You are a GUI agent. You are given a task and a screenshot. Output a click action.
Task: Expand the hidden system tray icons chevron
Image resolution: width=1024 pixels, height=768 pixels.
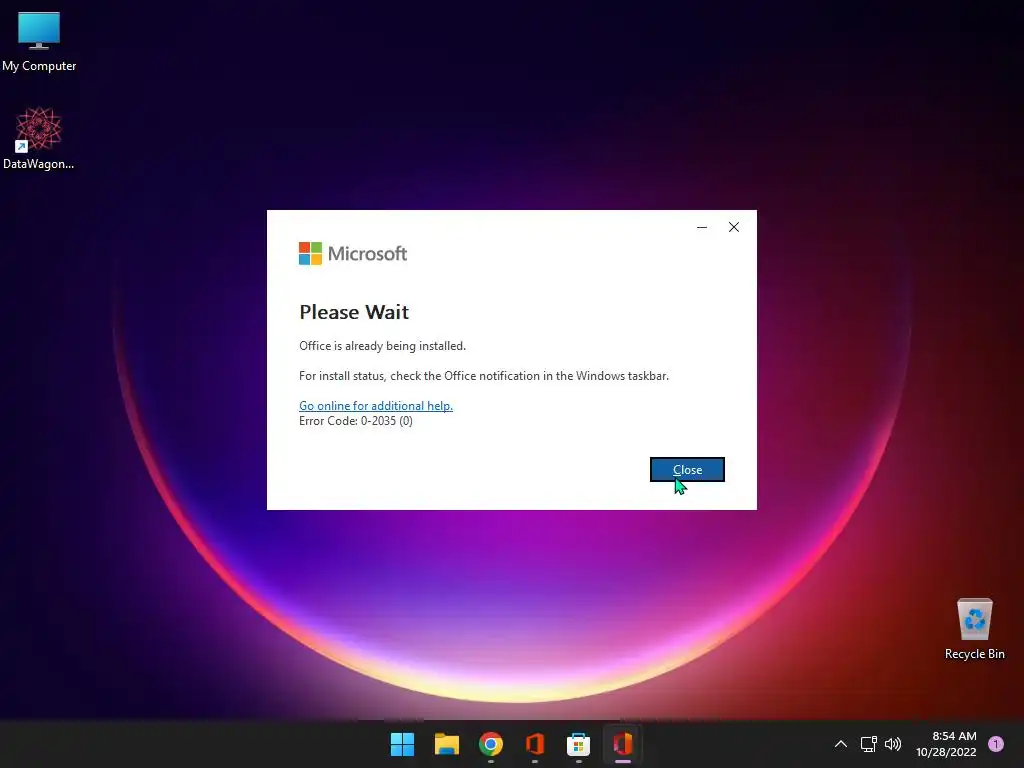click(840, 744)
